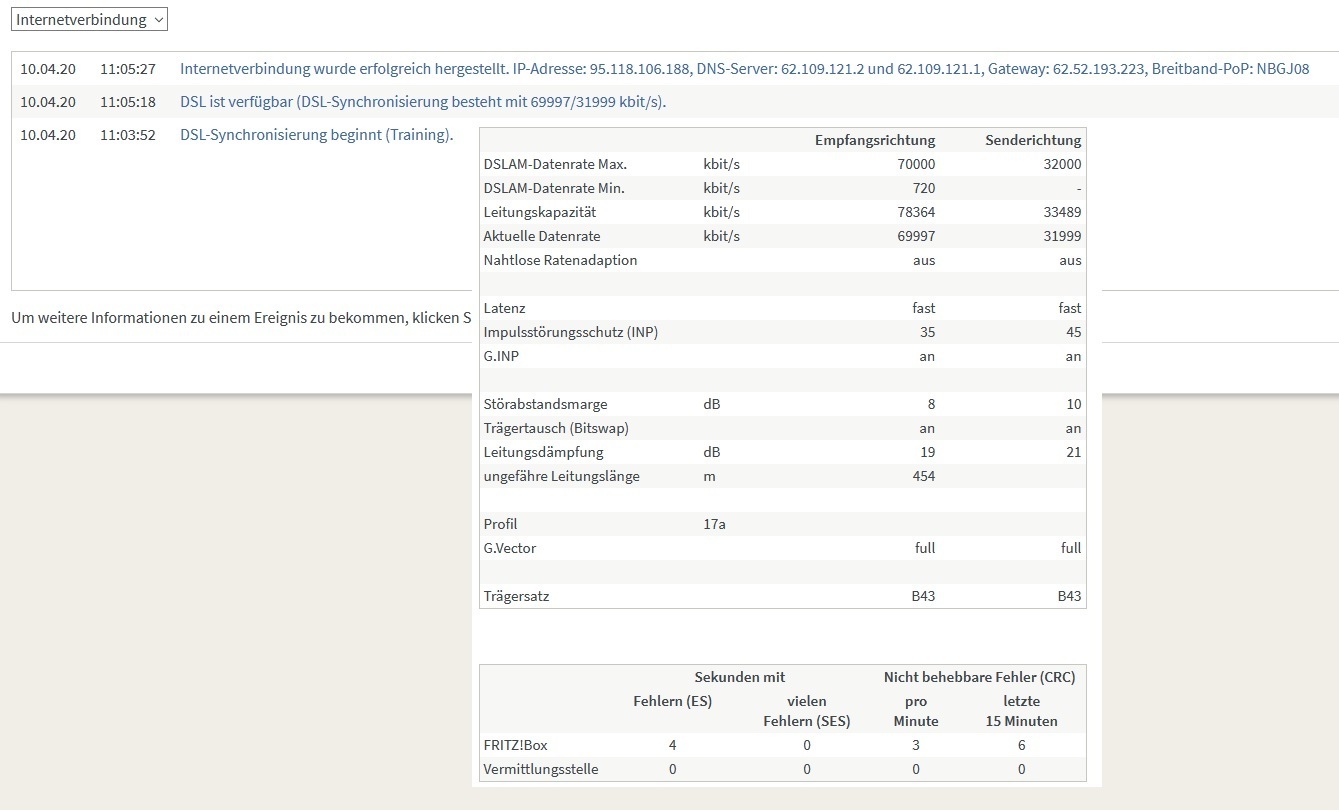Click the 'Nahtlose Ratenadaption' row label

tap(560, 260)
